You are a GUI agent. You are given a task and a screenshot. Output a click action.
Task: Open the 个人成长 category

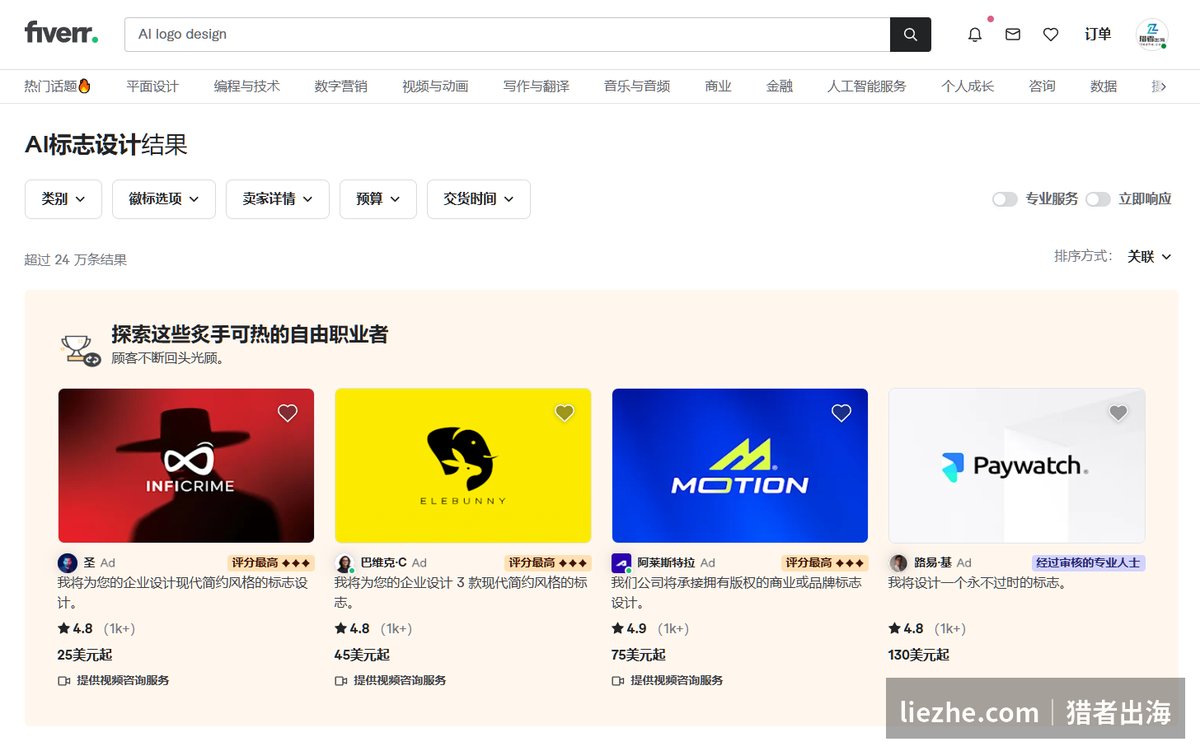point(968,86)
